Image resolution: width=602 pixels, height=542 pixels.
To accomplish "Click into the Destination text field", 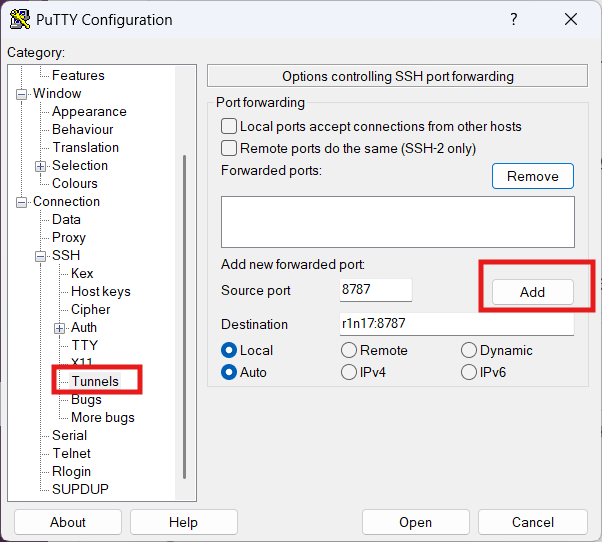I will coord(457,324).
